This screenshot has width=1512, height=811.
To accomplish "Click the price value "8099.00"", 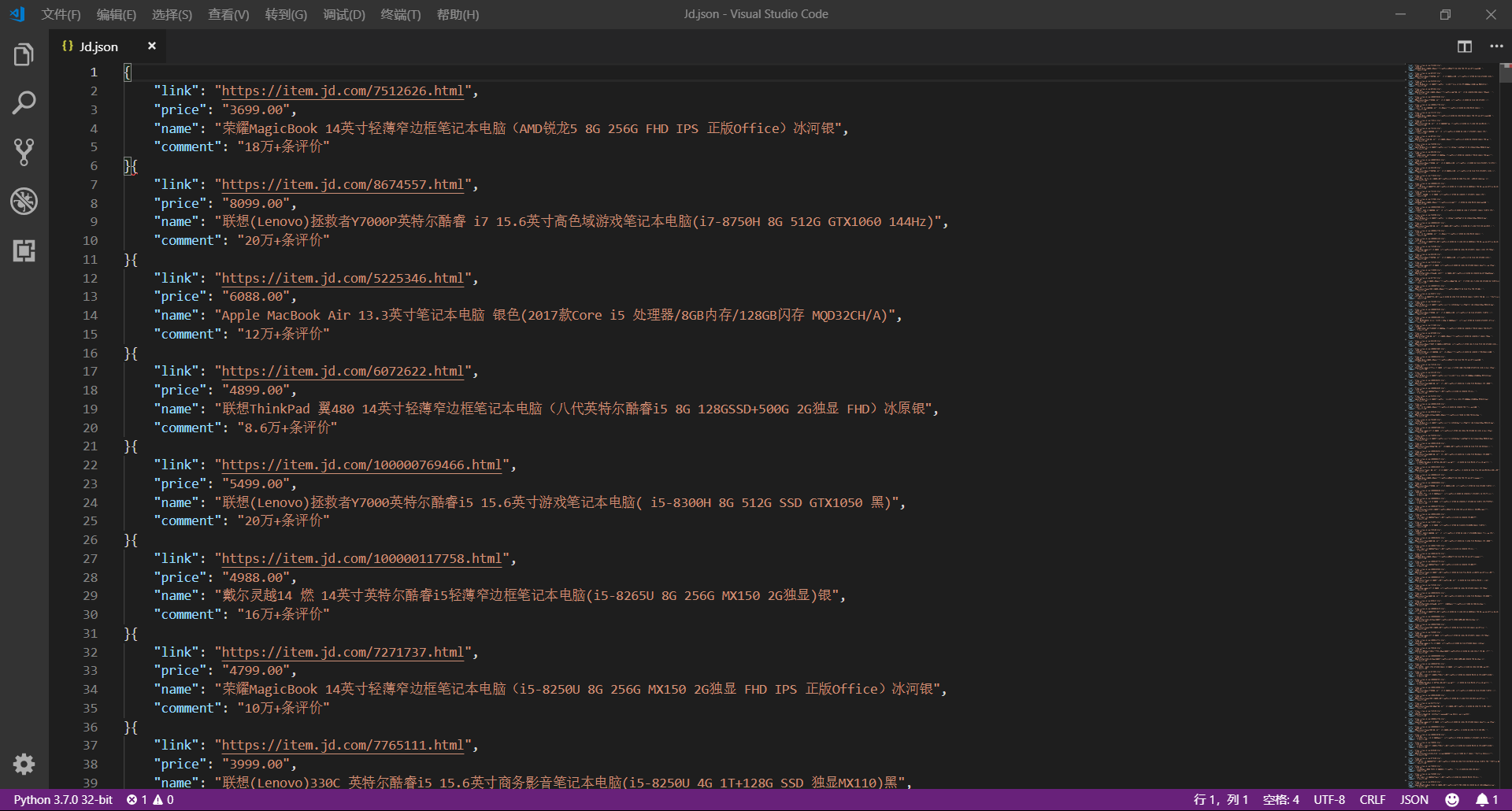I will pyautogui.click(x=255, y=204).
